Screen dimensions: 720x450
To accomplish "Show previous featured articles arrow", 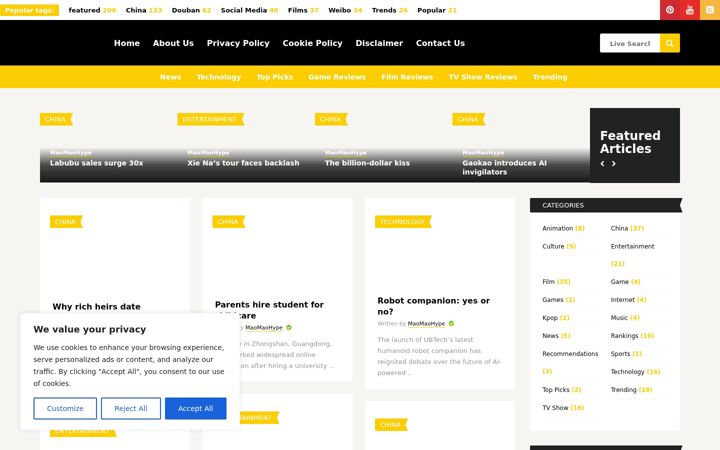I will click(602, 163).
